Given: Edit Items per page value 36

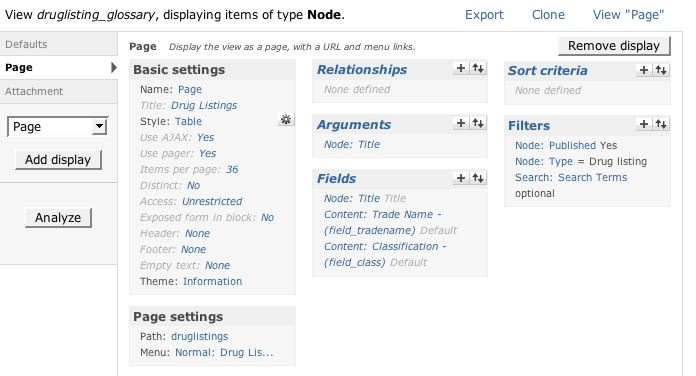Looking at the screenshot, I should (232, 169).
